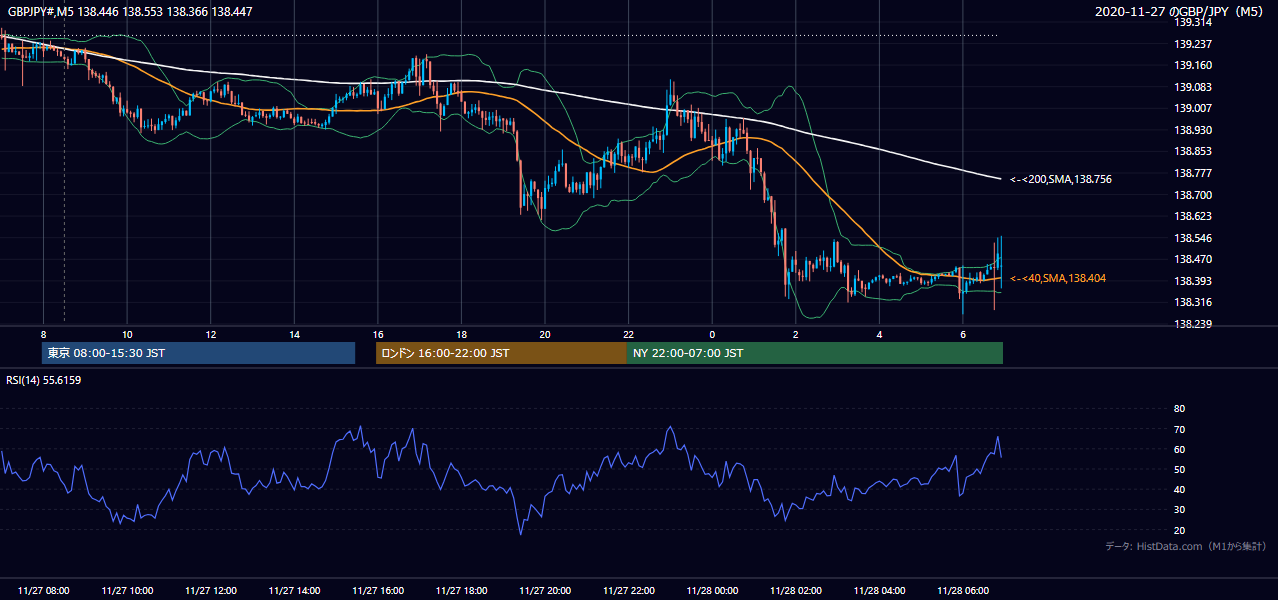This screenshot has height=600, width=1278.
Task: Click price axis value 138.777
Action: tap(1192, 173)
